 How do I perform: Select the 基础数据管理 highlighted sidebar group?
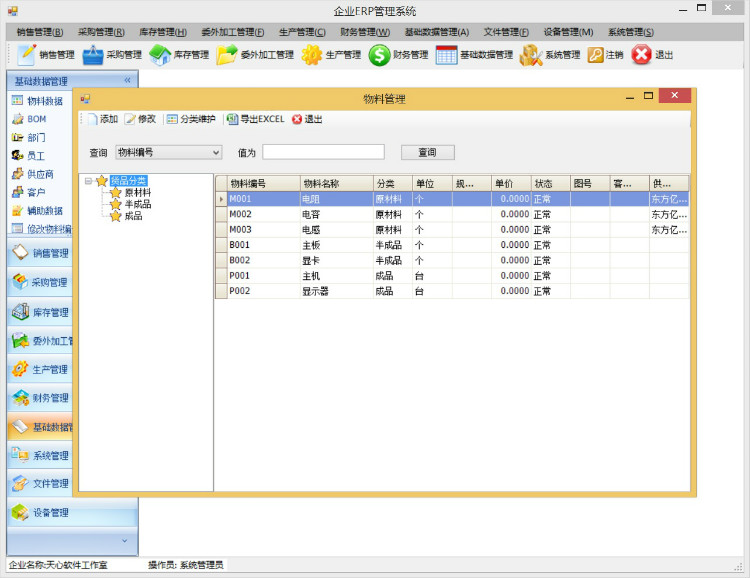(x=40, y=427)
